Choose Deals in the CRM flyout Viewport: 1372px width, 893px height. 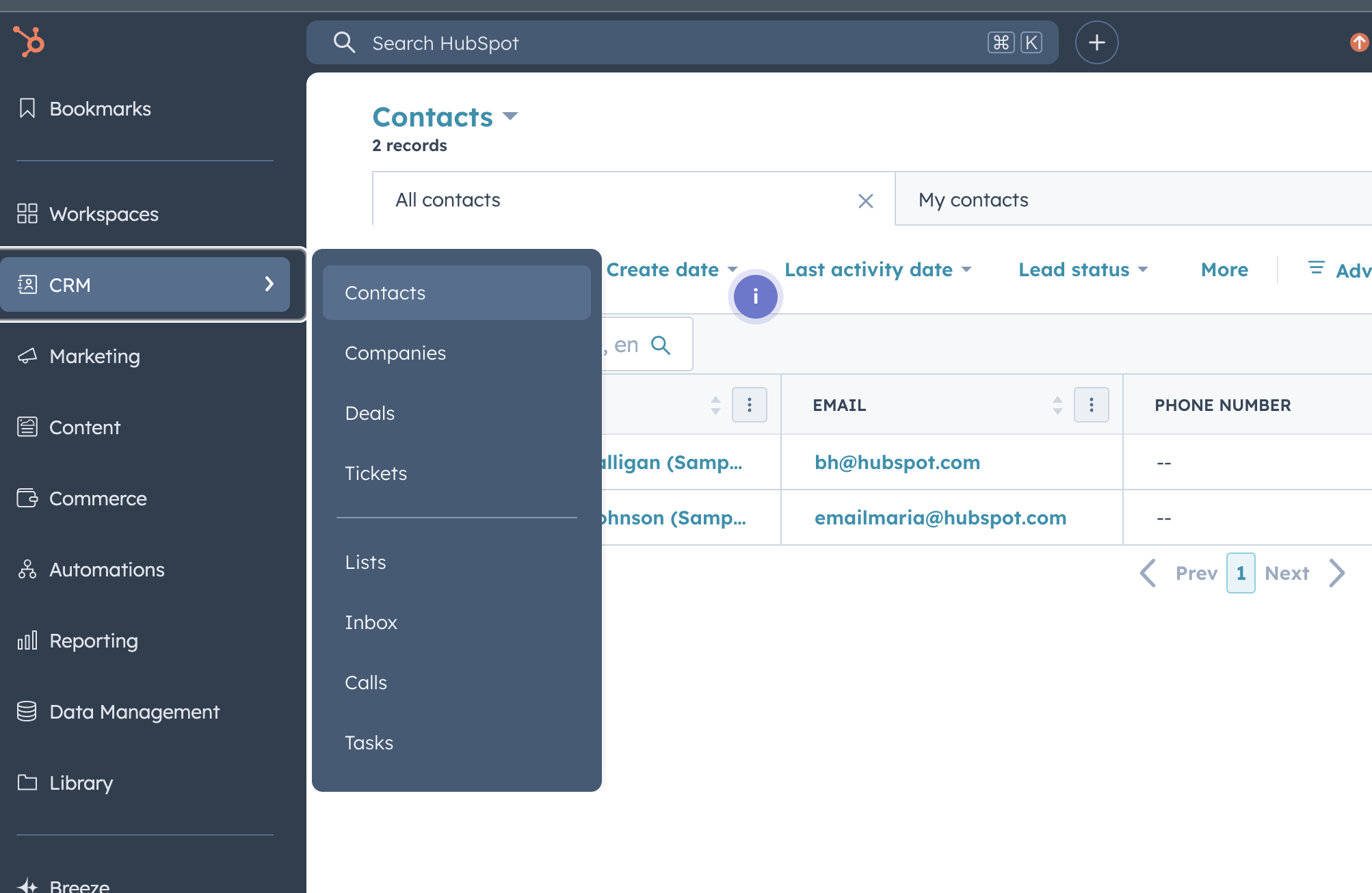(456, 413)
